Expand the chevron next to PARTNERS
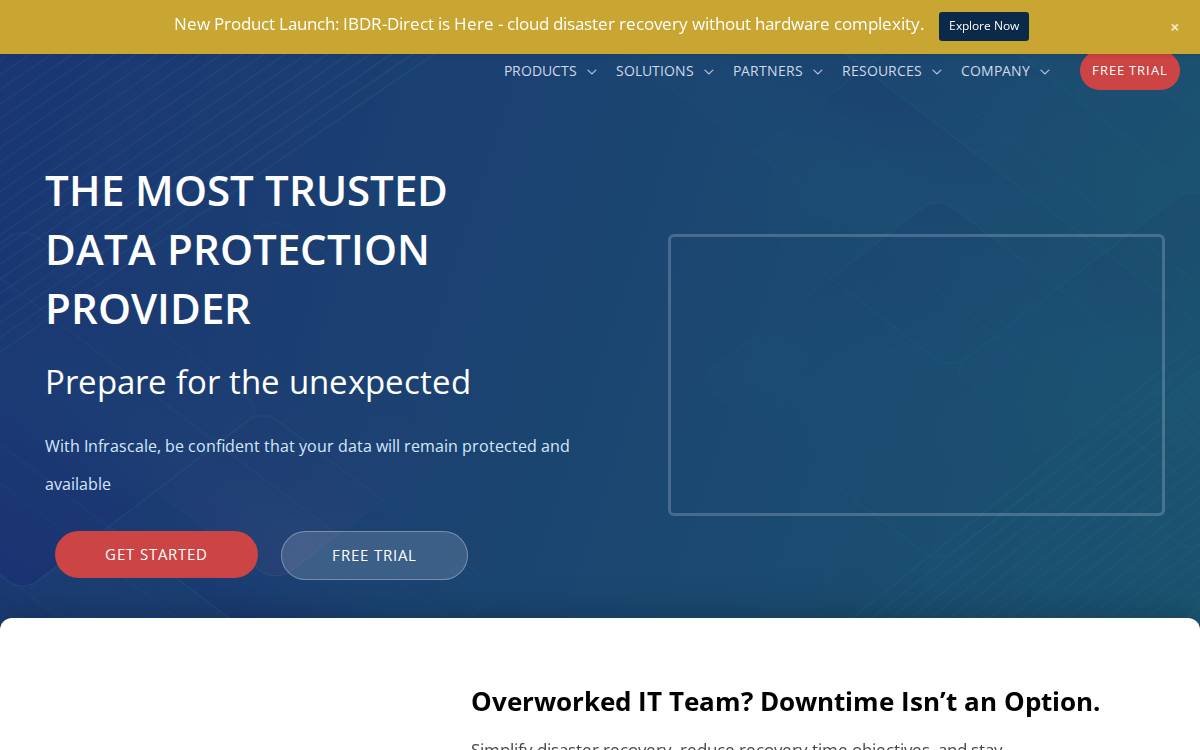 click(x=817, y=72)
